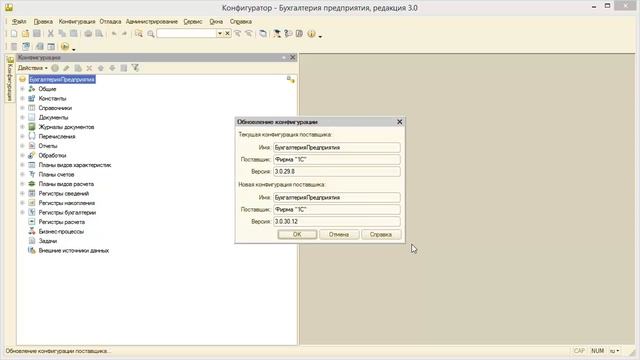640x360 pixels.
Task: Click the yellow About info icon
Action: [x=311, y=33]
